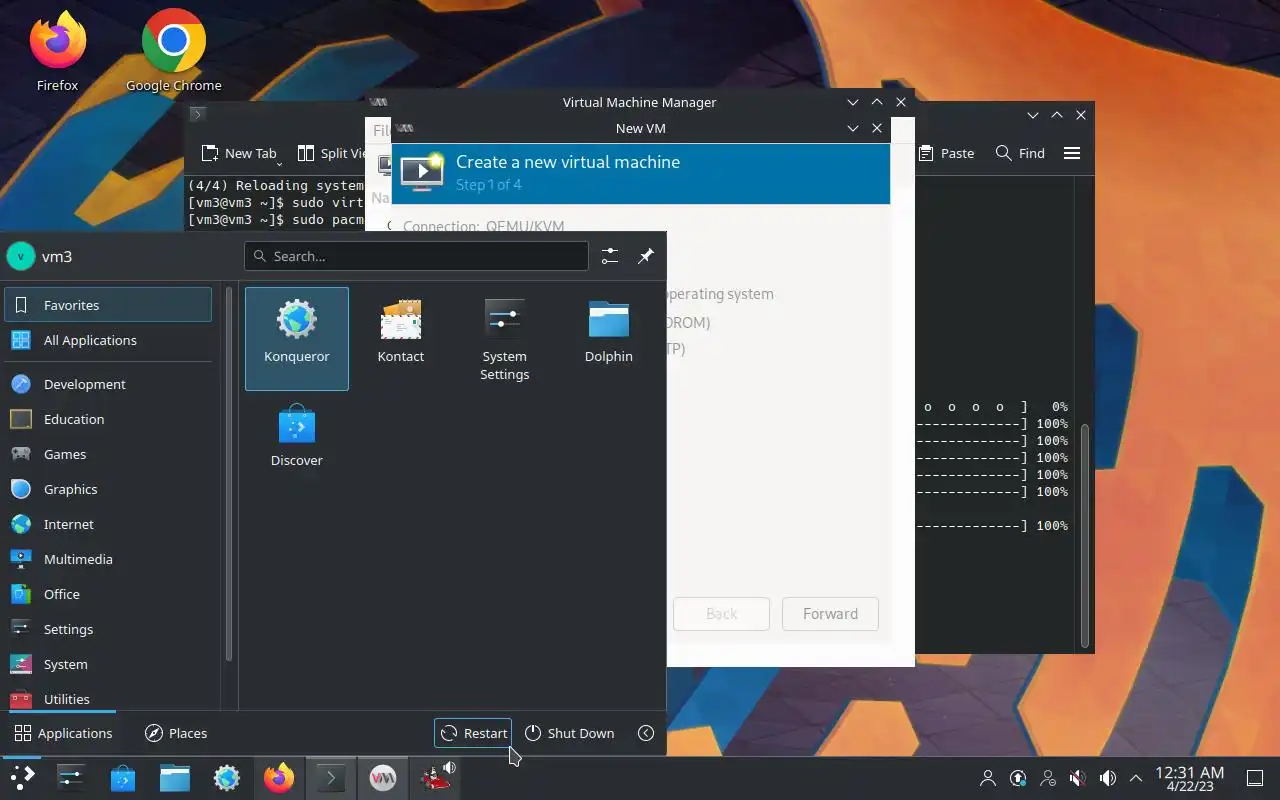
Task: Open software updates tray icon
Action: (x=1018, y=778)
